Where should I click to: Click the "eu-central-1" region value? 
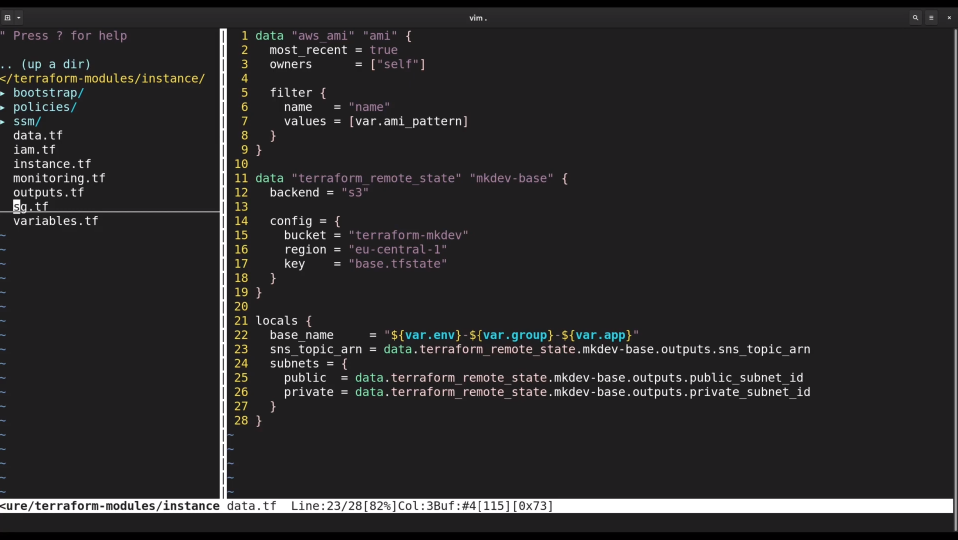[398, 250]
